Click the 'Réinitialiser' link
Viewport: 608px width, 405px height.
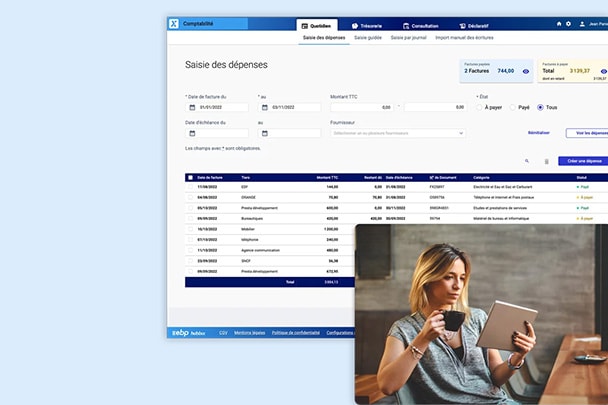[539, 133]
